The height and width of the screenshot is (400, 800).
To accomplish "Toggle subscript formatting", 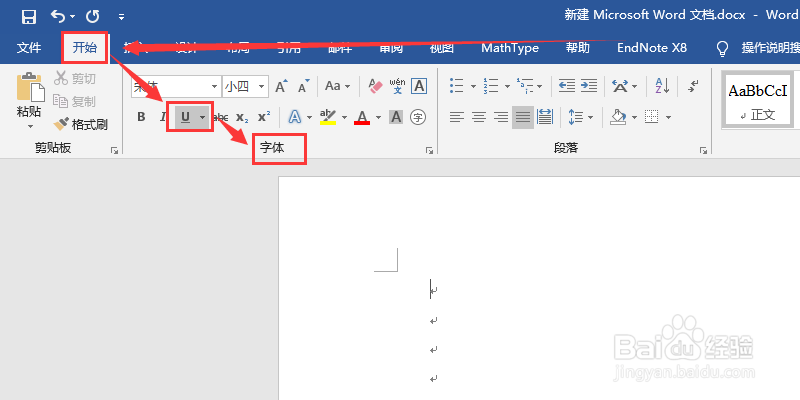I will click(x=242, y=117).
